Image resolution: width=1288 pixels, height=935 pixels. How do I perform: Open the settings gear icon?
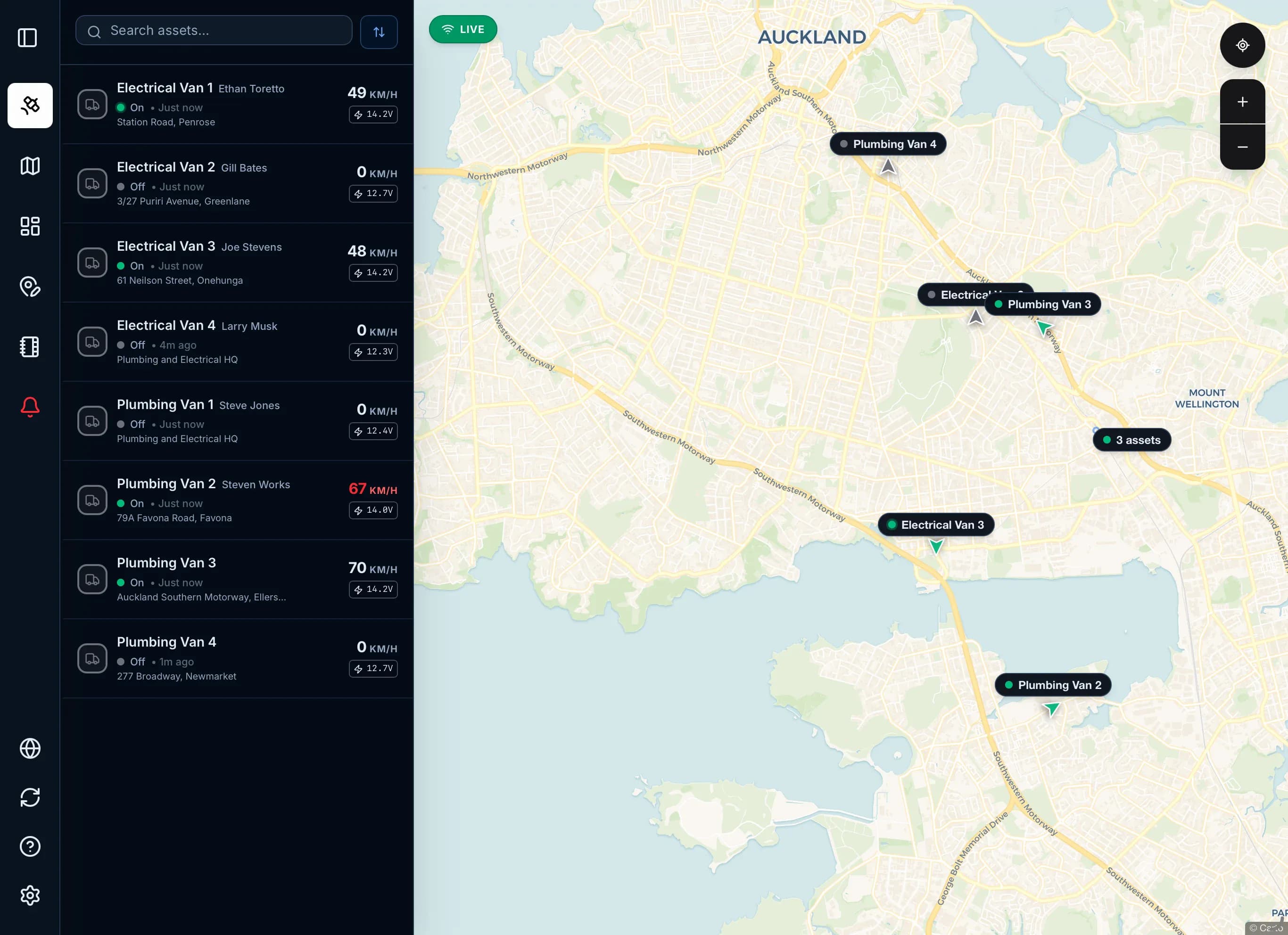pyautogui.click(x=30, y=895)
